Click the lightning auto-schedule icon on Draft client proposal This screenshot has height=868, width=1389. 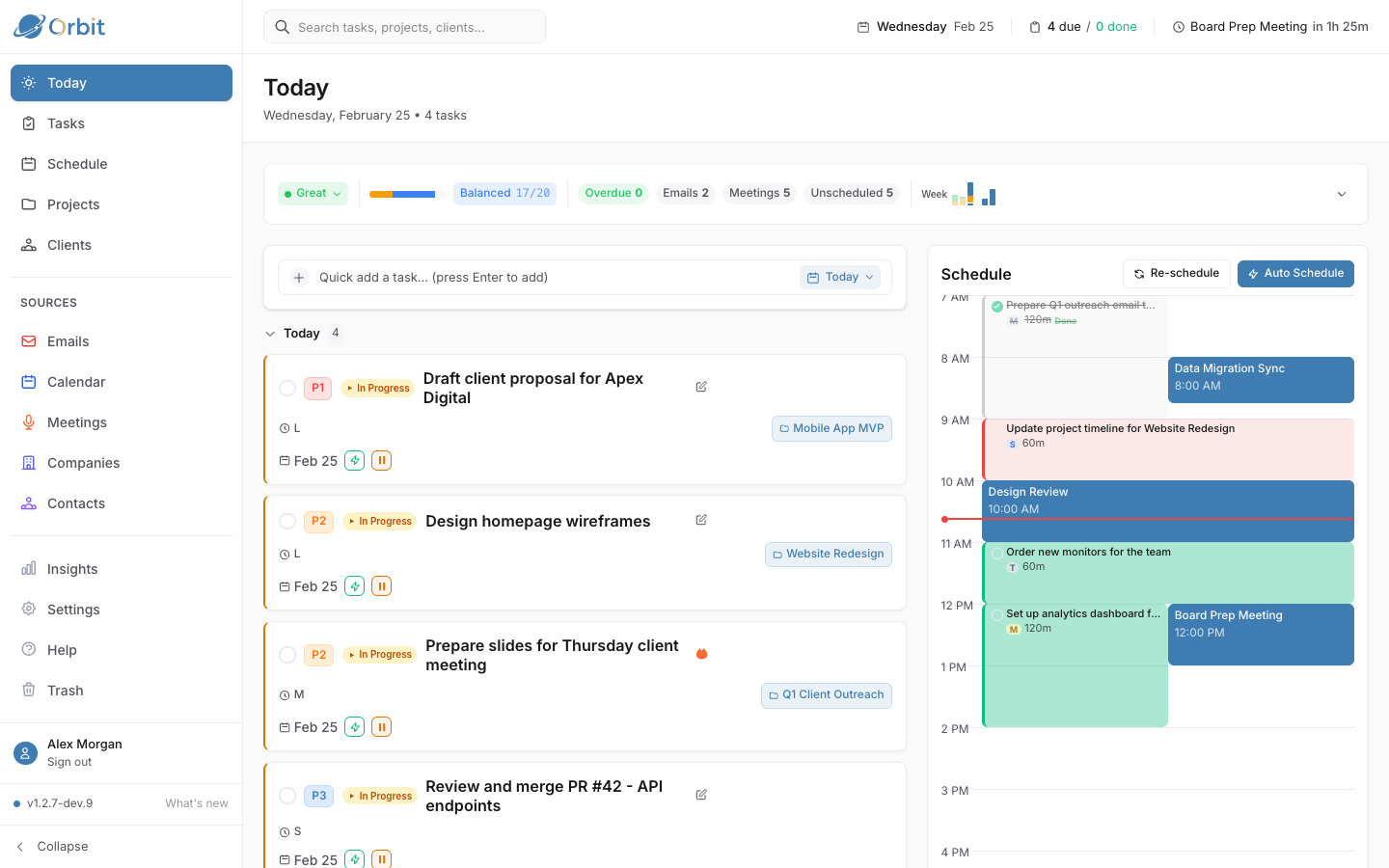pos(354,460)
